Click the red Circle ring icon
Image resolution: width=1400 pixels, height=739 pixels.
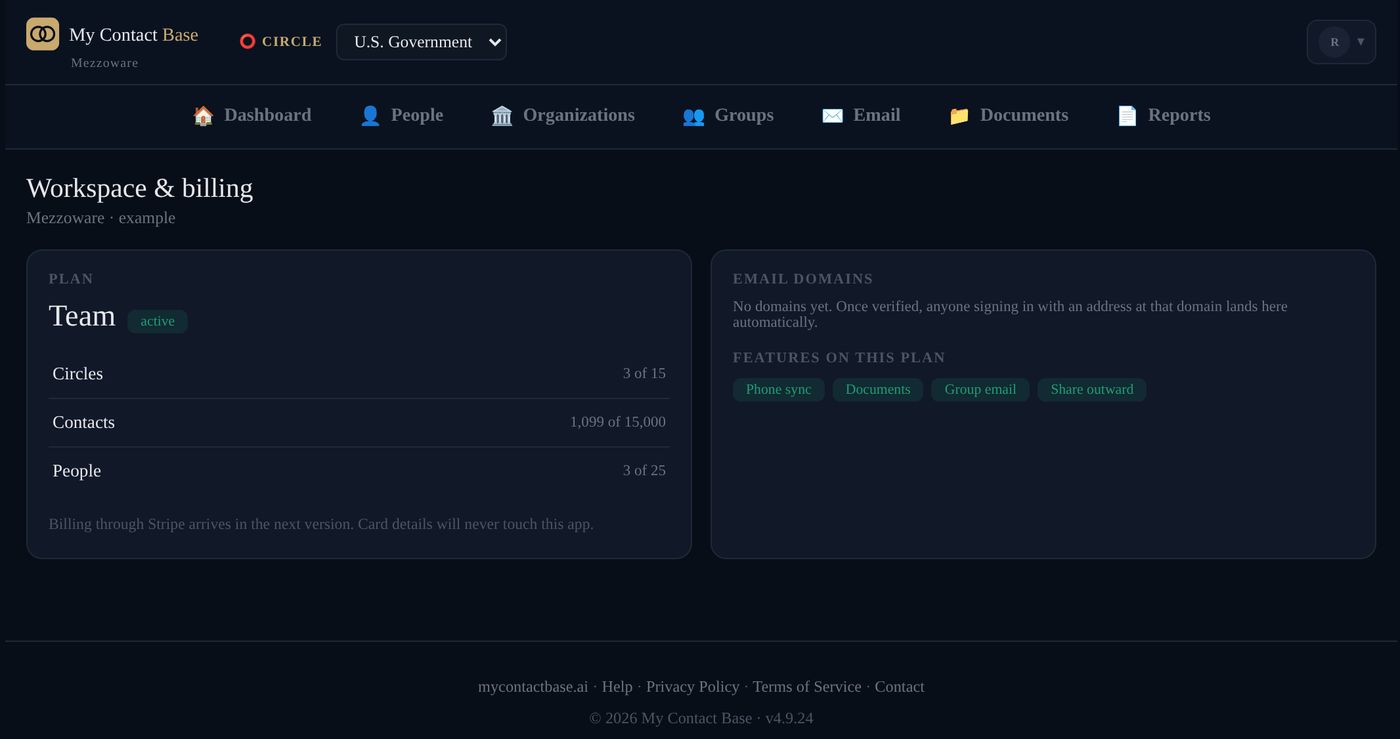(247, 42)
